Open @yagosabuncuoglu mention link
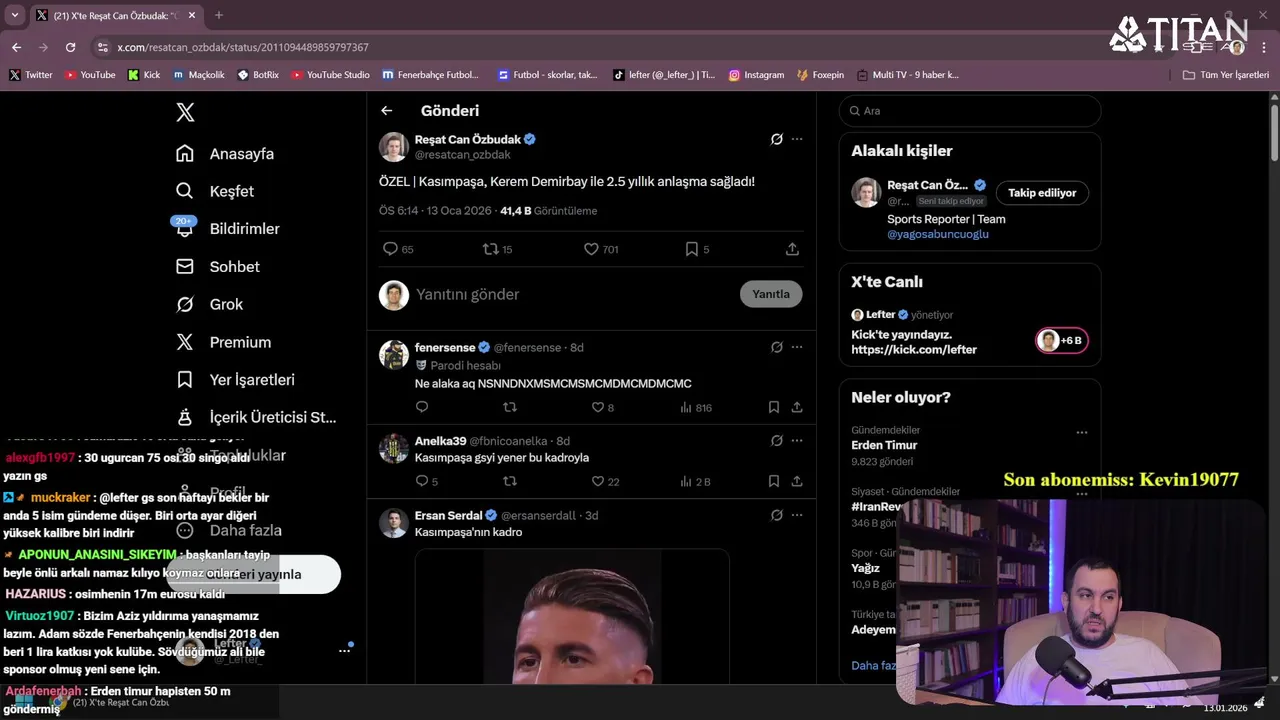Viewport: 1280px width, 720px height. [938, 234]
